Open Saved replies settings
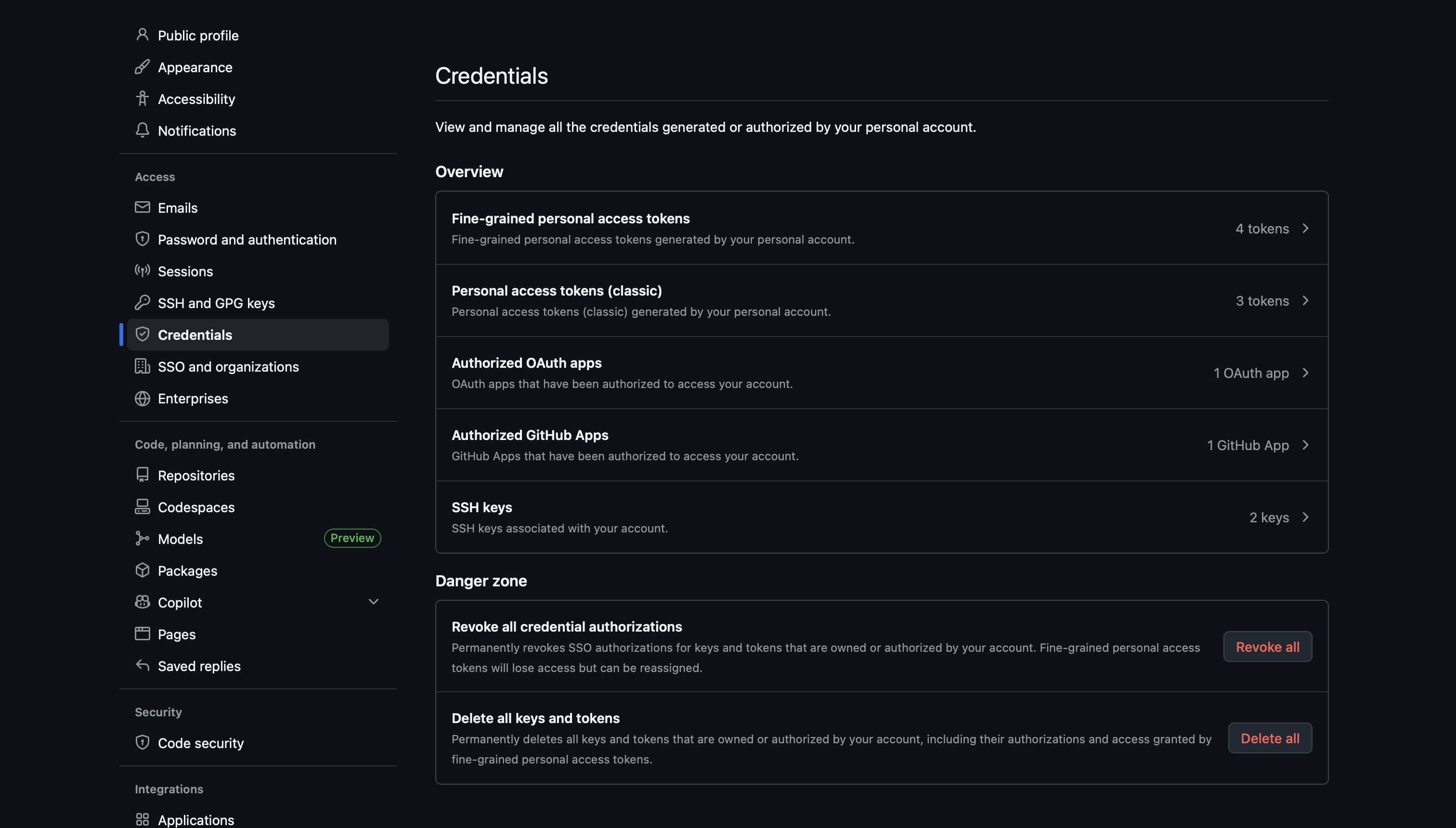Screen dimensions: 1456x828 pos(258,666)
